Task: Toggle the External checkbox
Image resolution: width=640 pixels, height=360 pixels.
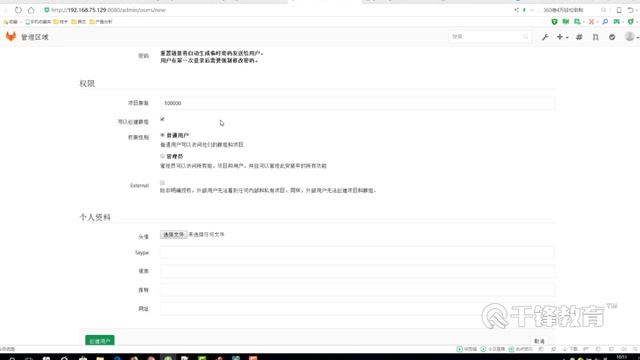Action: [x=162, y=182]
